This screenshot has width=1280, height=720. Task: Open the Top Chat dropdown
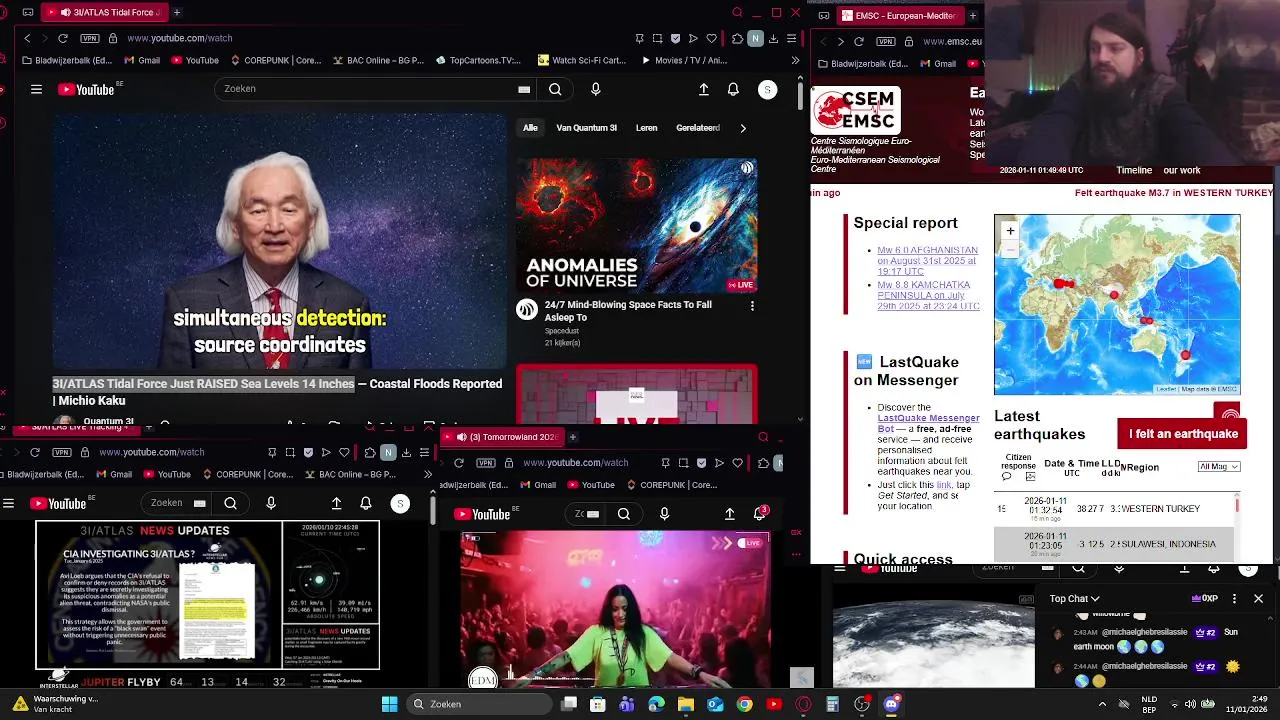pos(1075,599)
